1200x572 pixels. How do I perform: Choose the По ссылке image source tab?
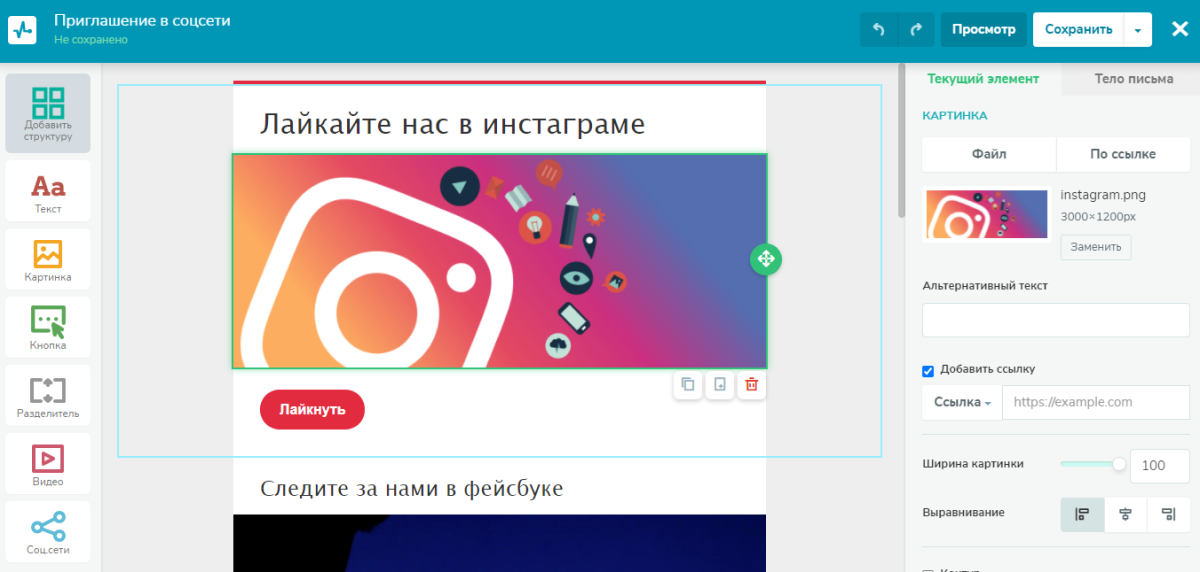(1123, 154)
